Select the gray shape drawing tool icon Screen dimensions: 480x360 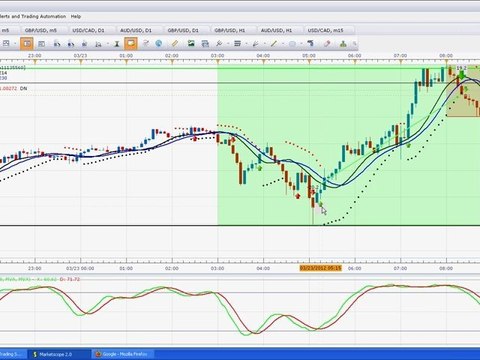[x=292, y=44]
